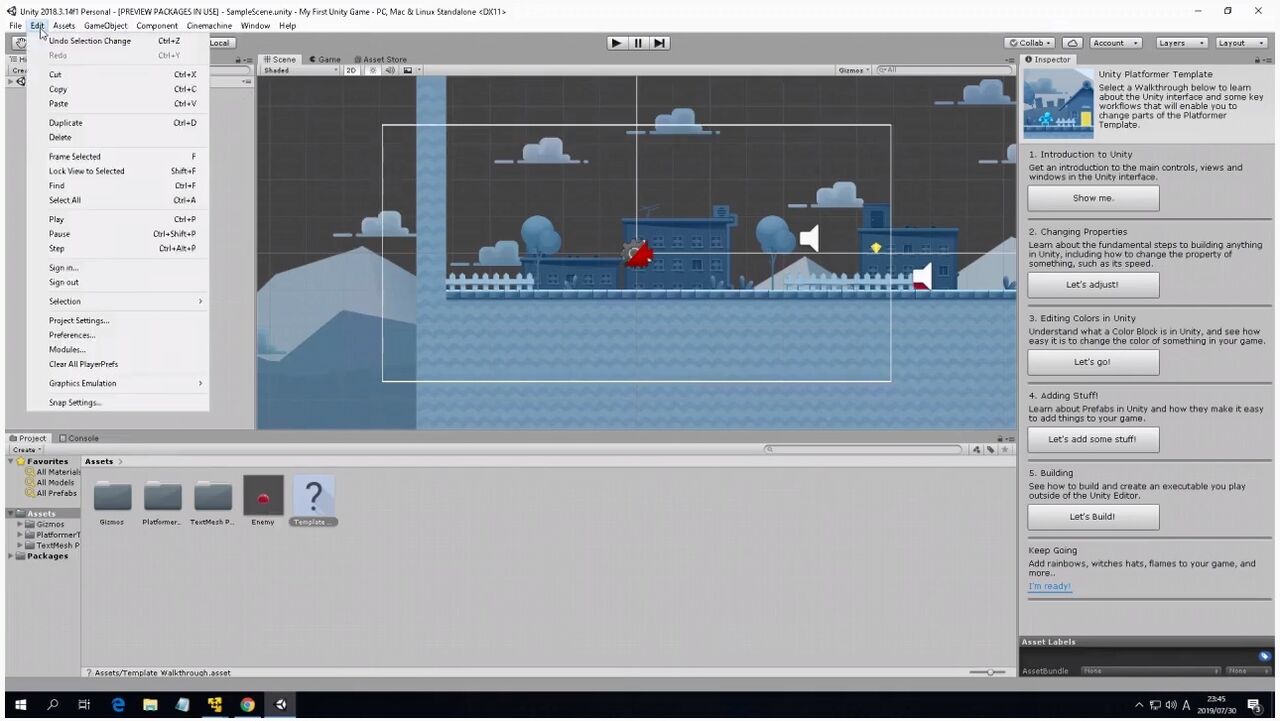
Task: Open the Shaded draw mode dropdown
Action: tap(300, 70)
